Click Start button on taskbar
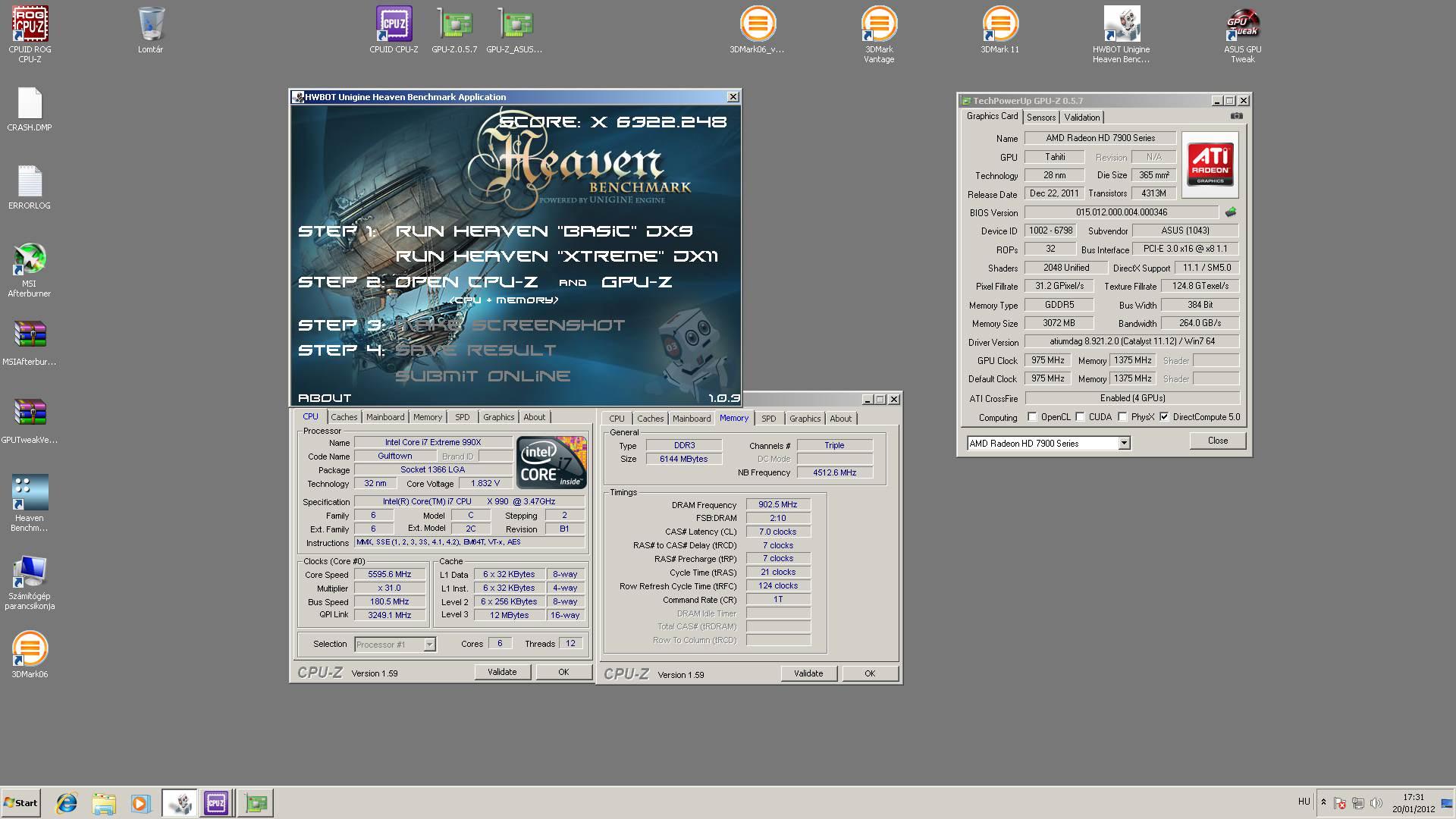 [20, 803]
